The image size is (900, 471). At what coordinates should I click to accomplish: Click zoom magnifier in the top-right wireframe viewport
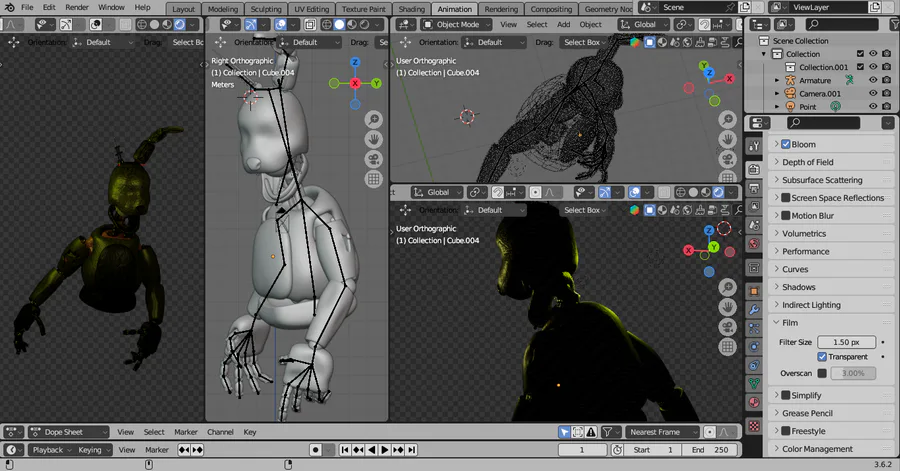[728, 119]
